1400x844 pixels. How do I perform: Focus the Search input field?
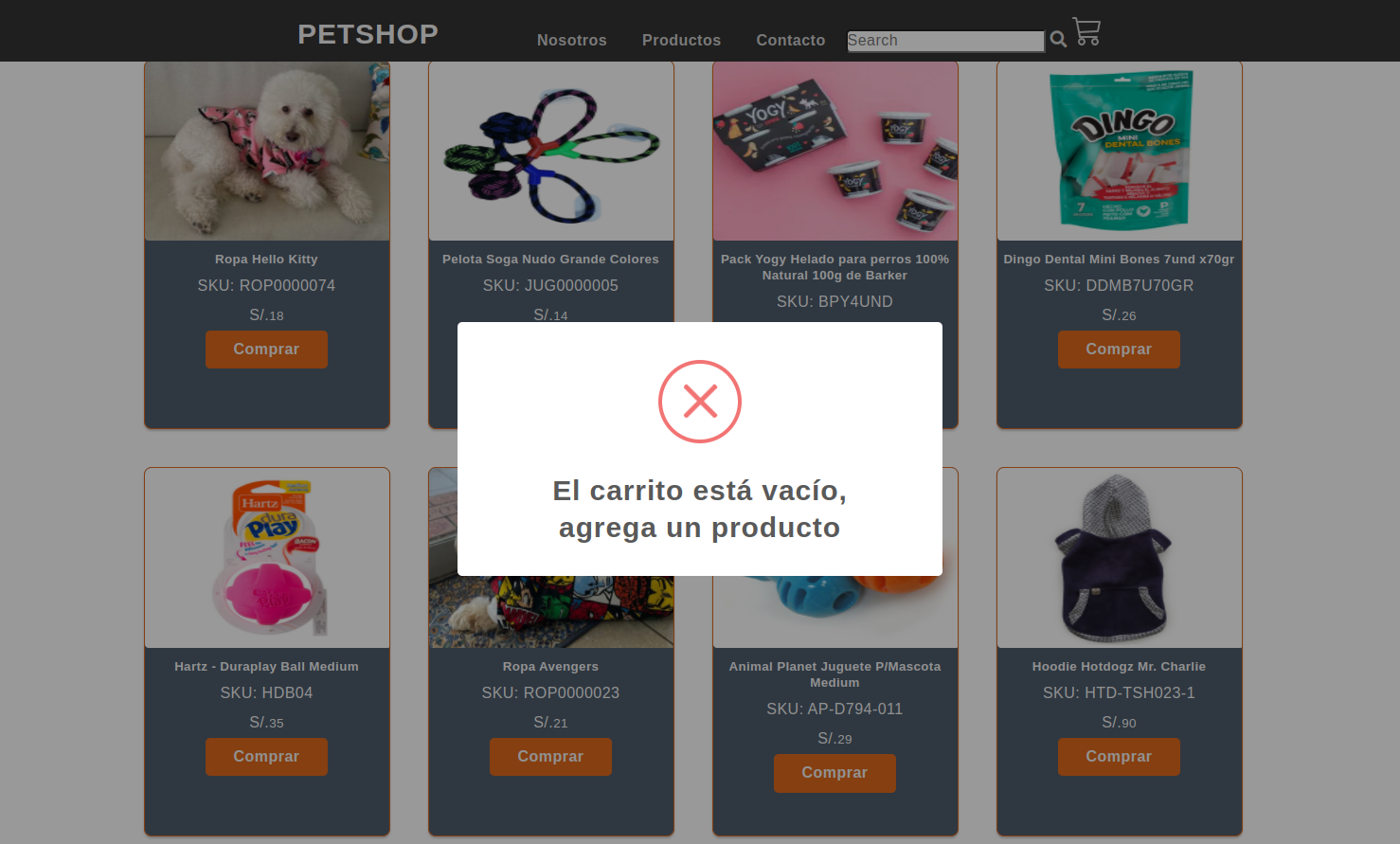945,41
